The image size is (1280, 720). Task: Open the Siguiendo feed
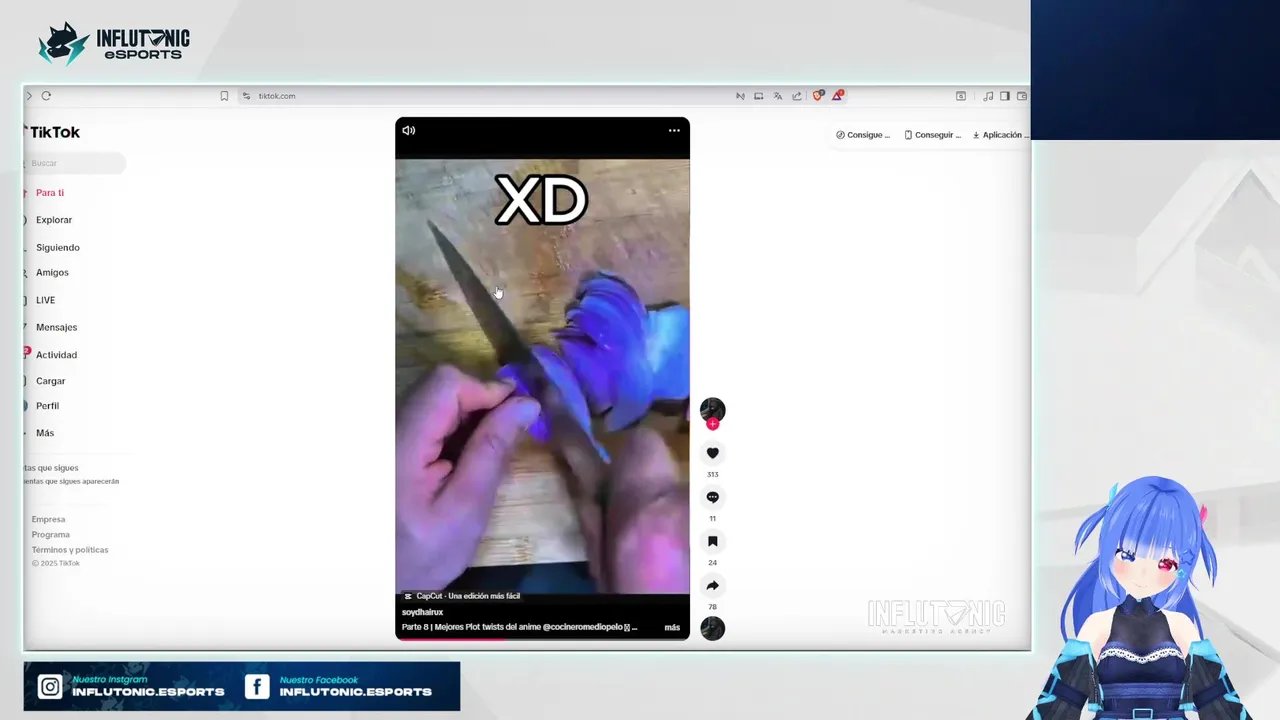coord(58,247)
